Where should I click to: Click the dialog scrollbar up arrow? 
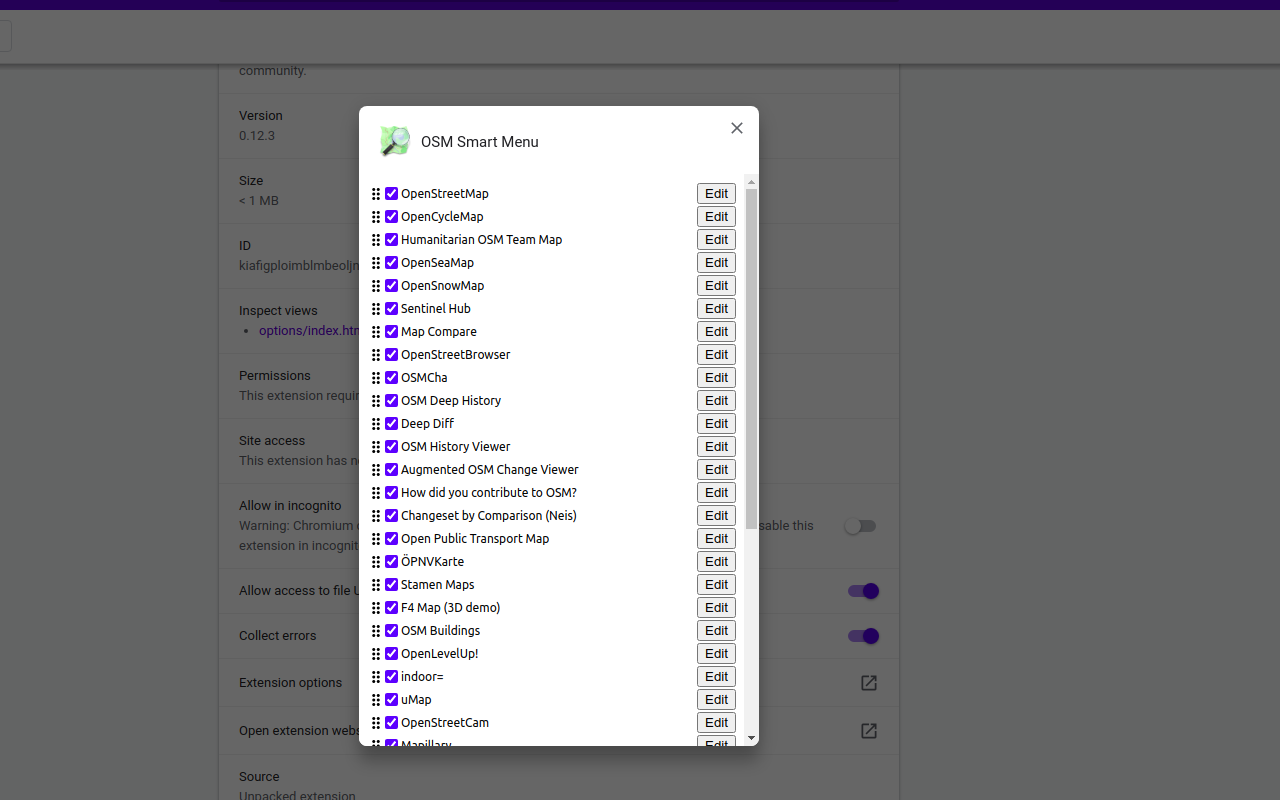[x=751, y=182]
